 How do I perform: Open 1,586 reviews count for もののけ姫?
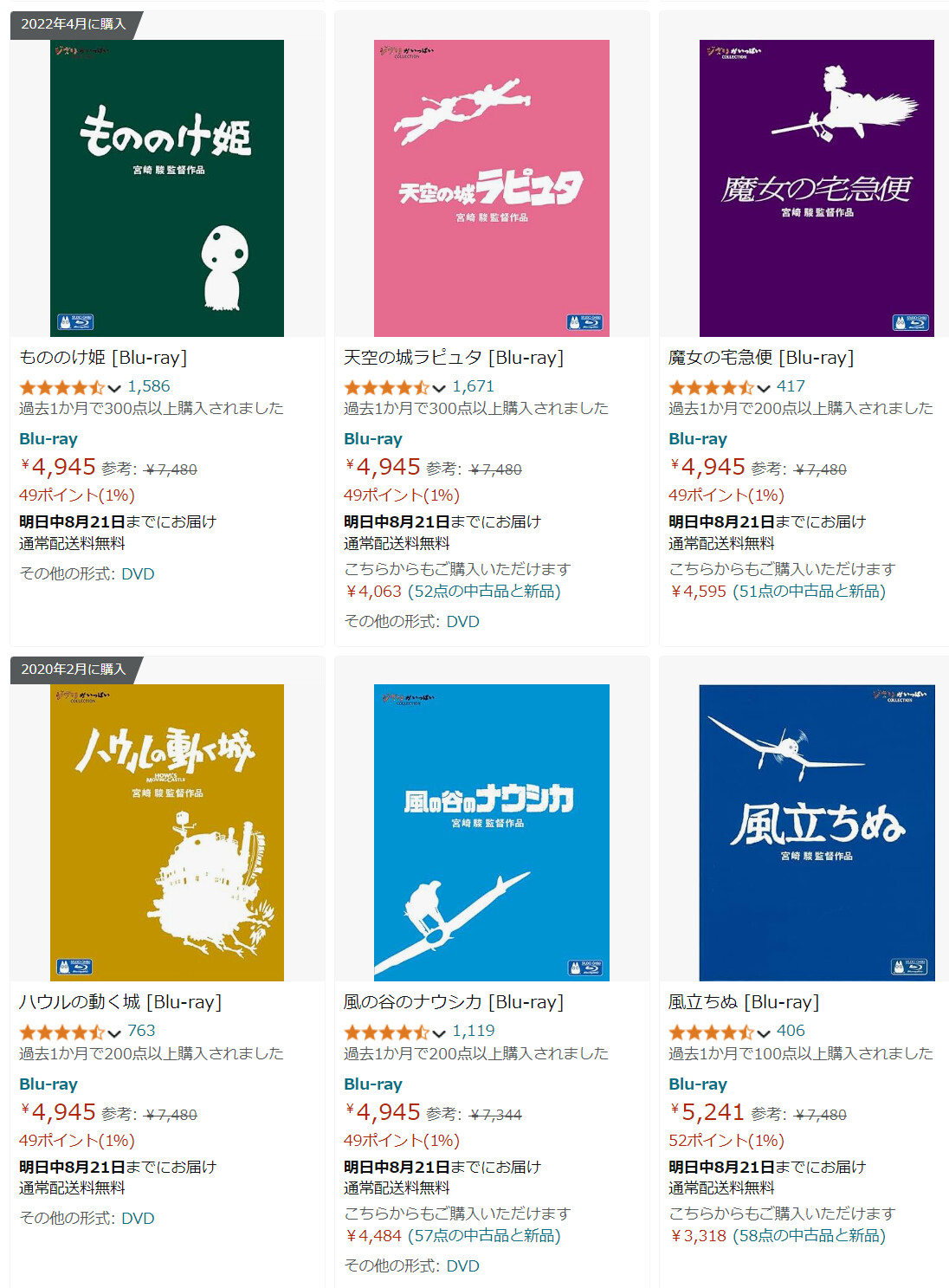click(x=149, y=386)
